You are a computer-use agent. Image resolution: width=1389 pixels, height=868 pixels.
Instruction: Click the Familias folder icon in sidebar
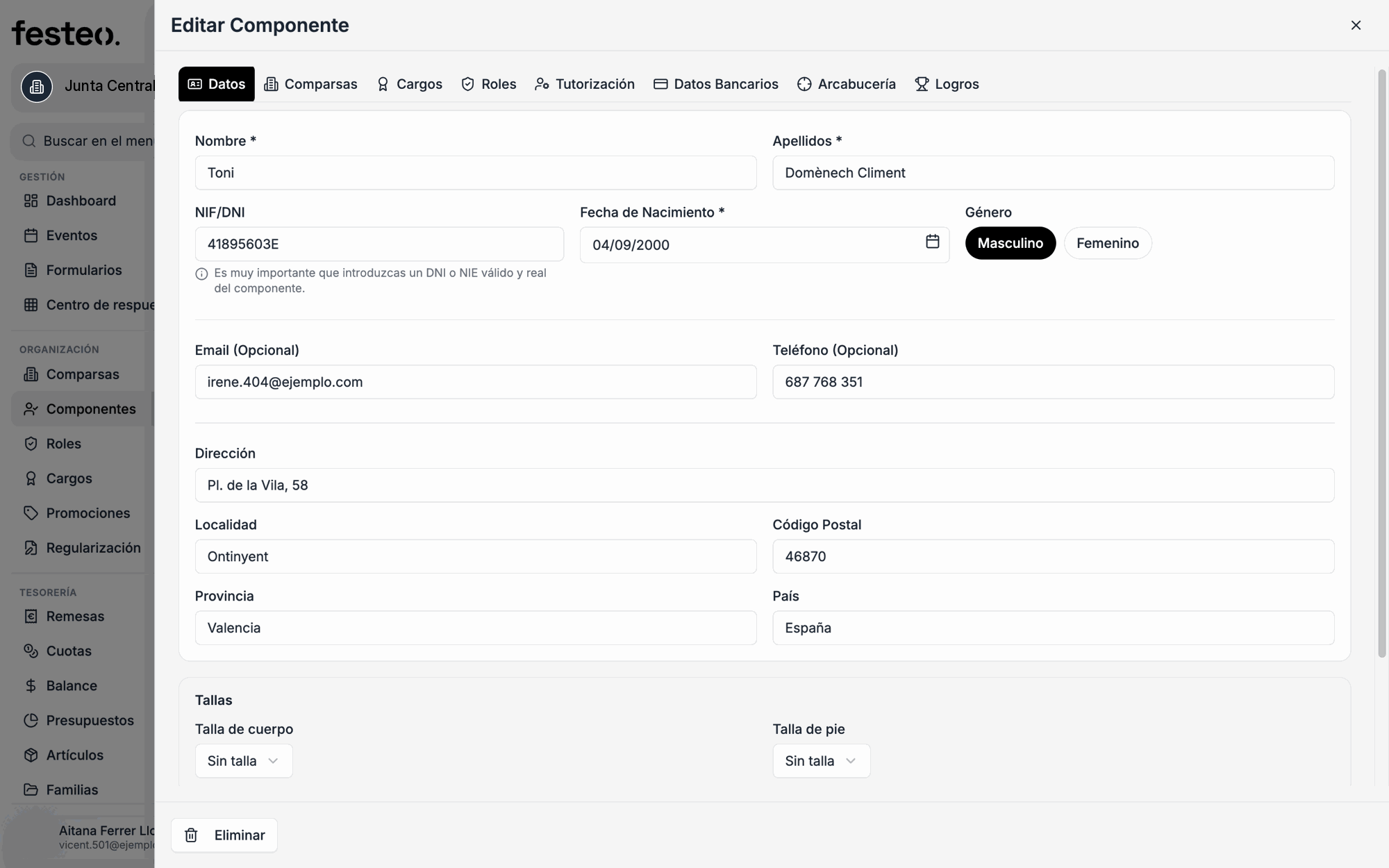tap(31, 790)
